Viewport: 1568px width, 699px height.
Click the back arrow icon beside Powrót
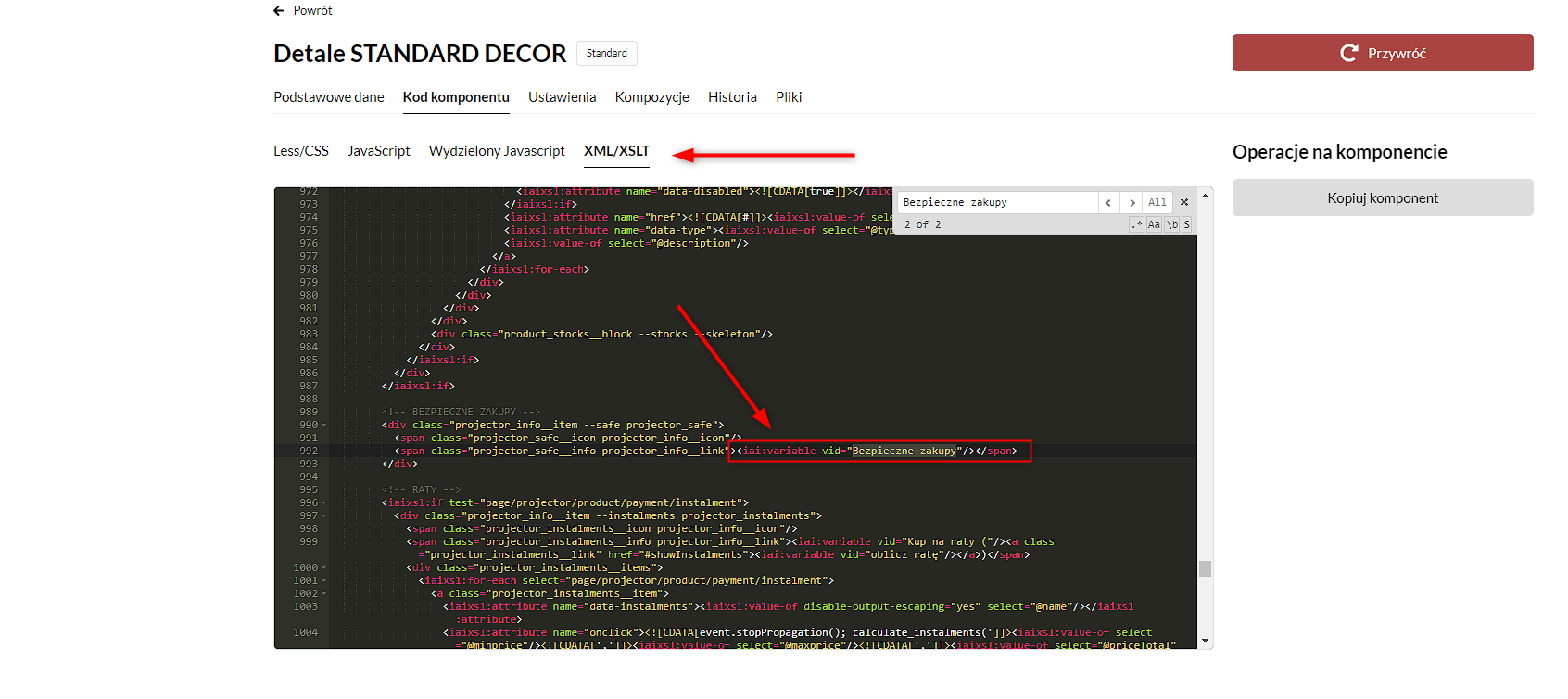point(279,10)
